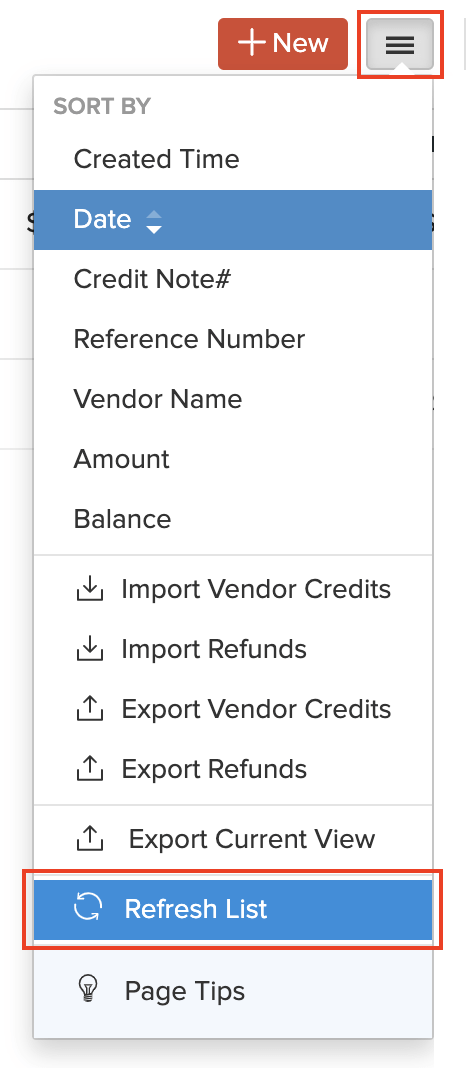
Task: Choose Import Refunds
Action: point(233,650)
